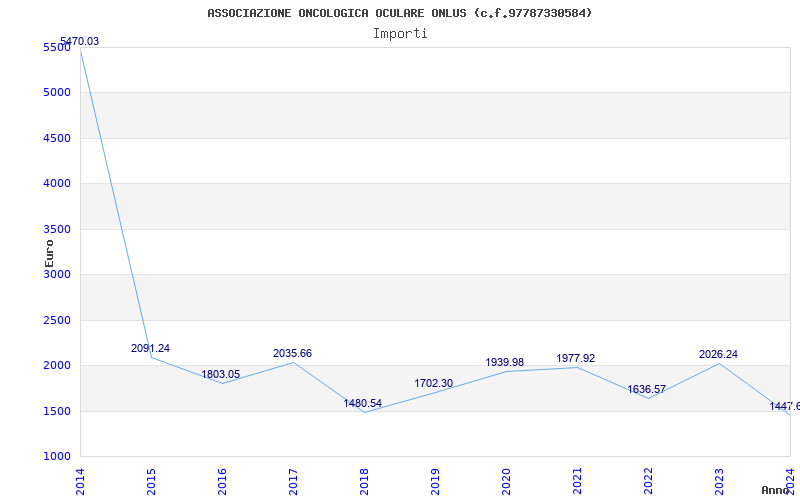Click the 5470.03 data point label
800x500 pixels.
[80, 41]
